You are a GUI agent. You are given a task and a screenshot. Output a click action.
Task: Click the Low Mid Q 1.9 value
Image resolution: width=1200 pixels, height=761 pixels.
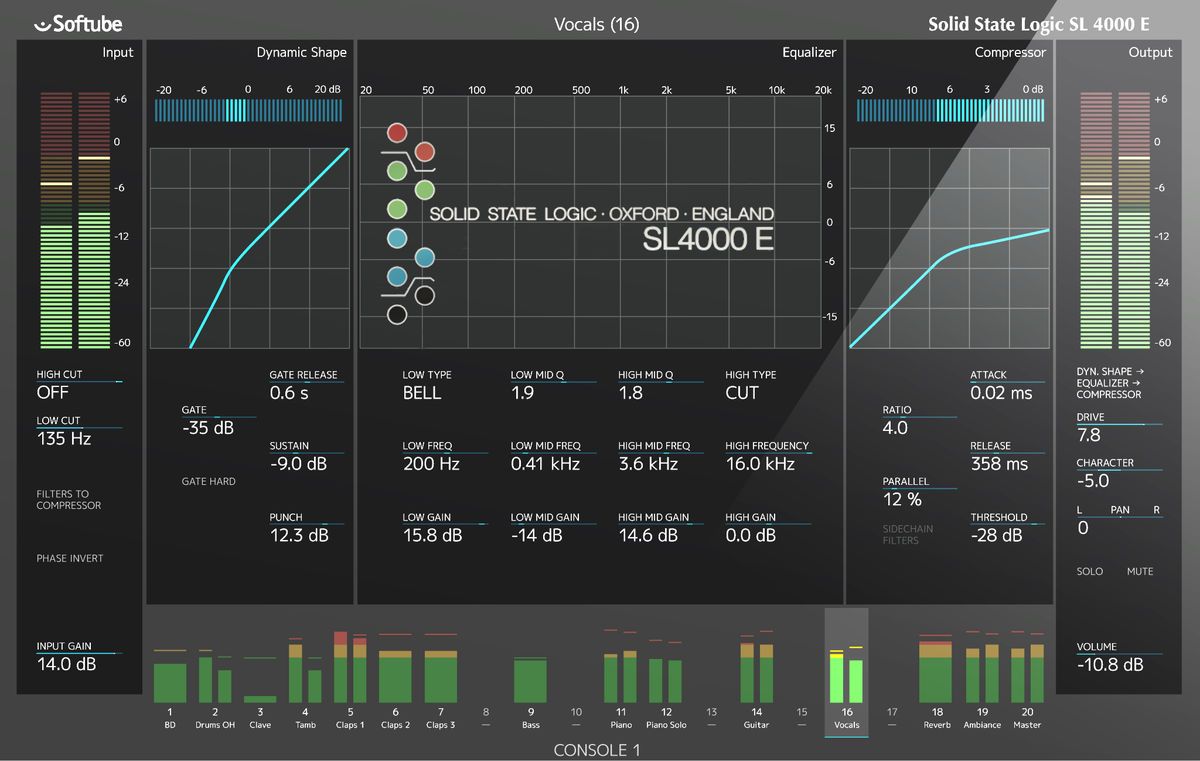coord(522,393)
